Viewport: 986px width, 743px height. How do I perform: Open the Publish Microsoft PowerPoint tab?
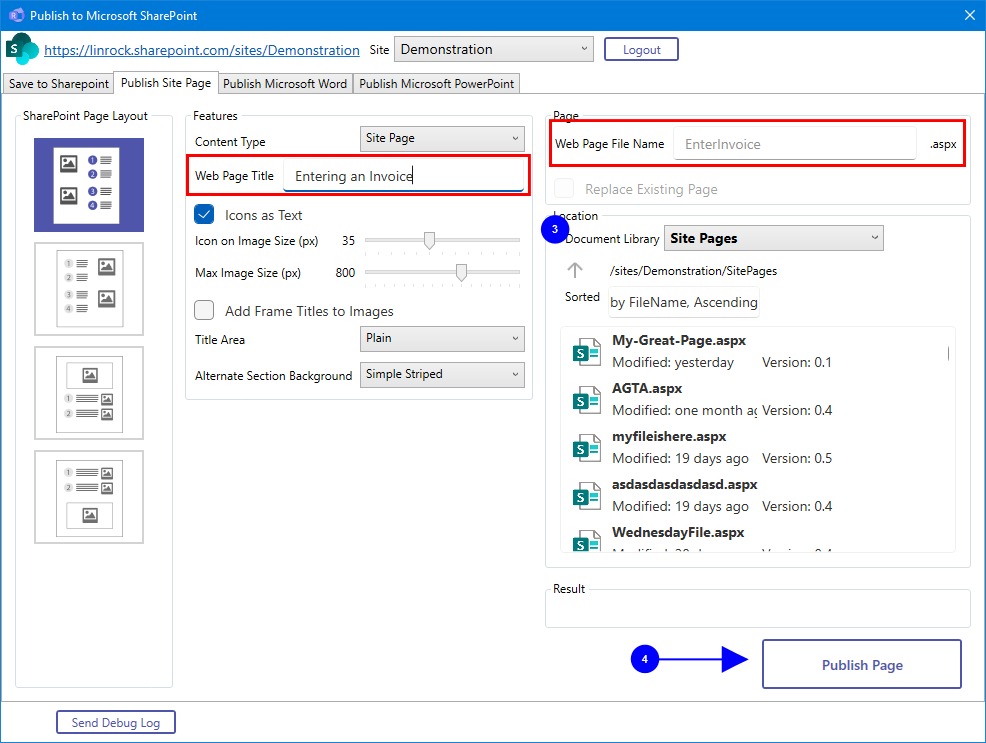[x=436, y=84]
